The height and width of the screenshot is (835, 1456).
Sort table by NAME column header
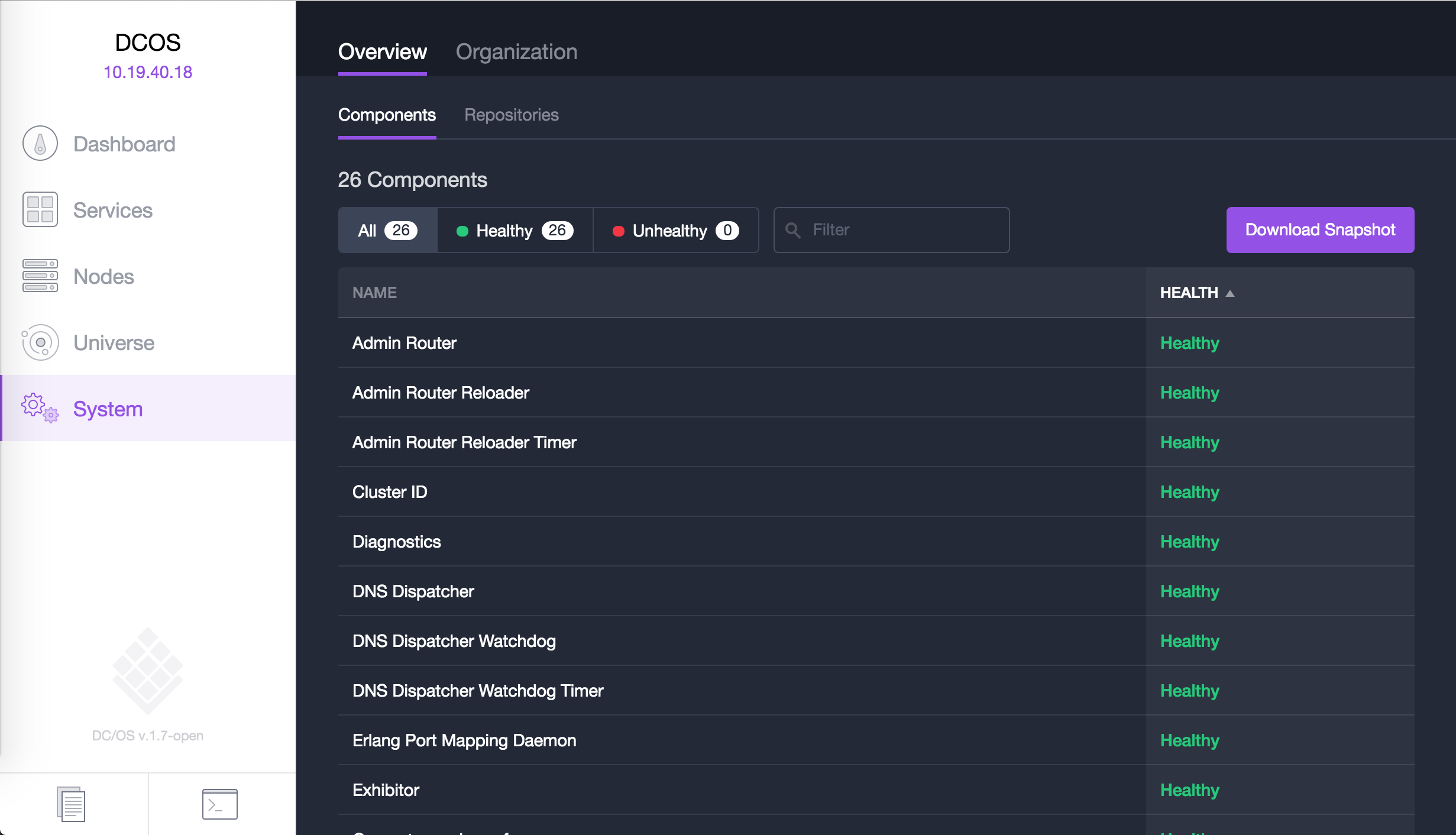(x=374, y=293)
